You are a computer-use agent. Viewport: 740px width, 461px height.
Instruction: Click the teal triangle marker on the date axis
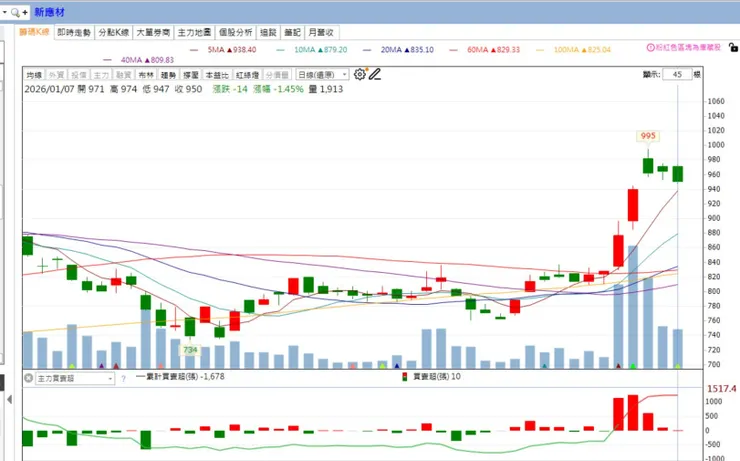point(545,366)
